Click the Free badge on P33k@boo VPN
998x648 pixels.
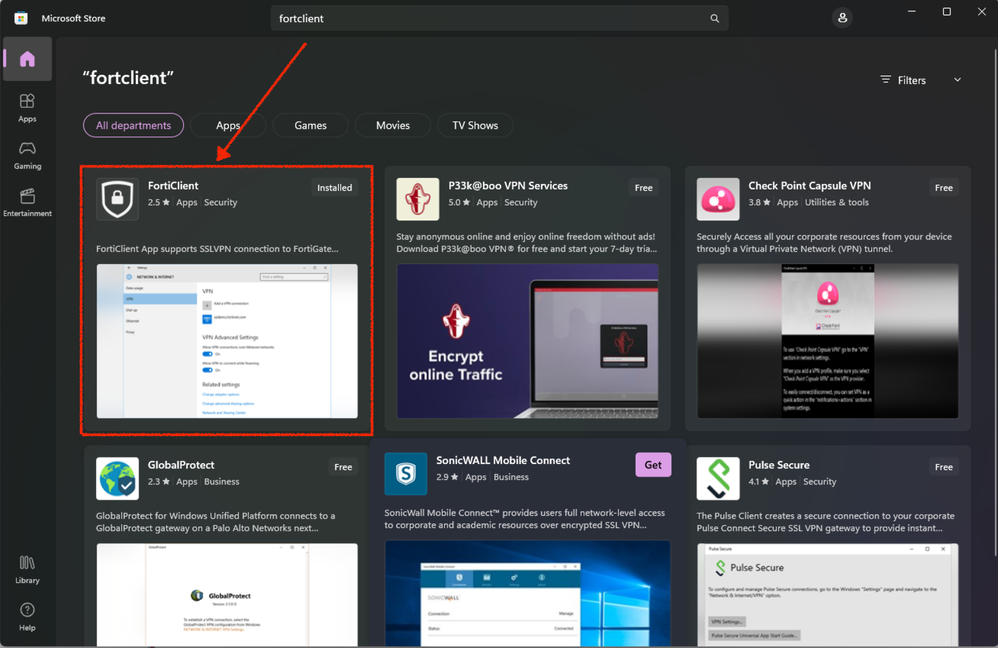click(643, 188)
